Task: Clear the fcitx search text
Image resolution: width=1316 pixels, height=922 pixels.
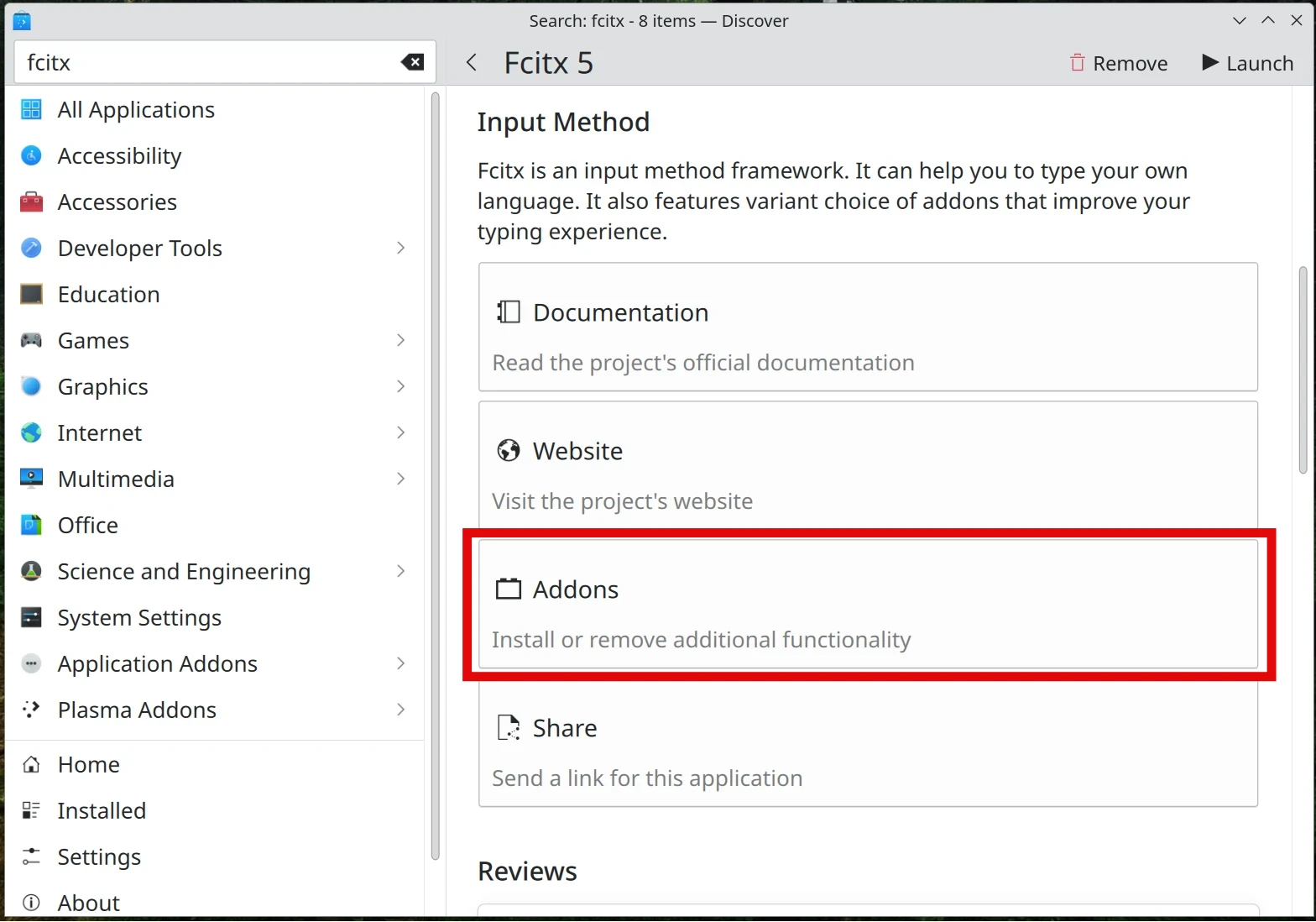Action: [412, 62]
